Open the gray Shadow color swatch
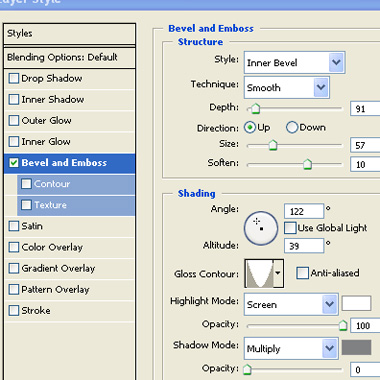Screen dimensions: 380x380 click(356, 347)
